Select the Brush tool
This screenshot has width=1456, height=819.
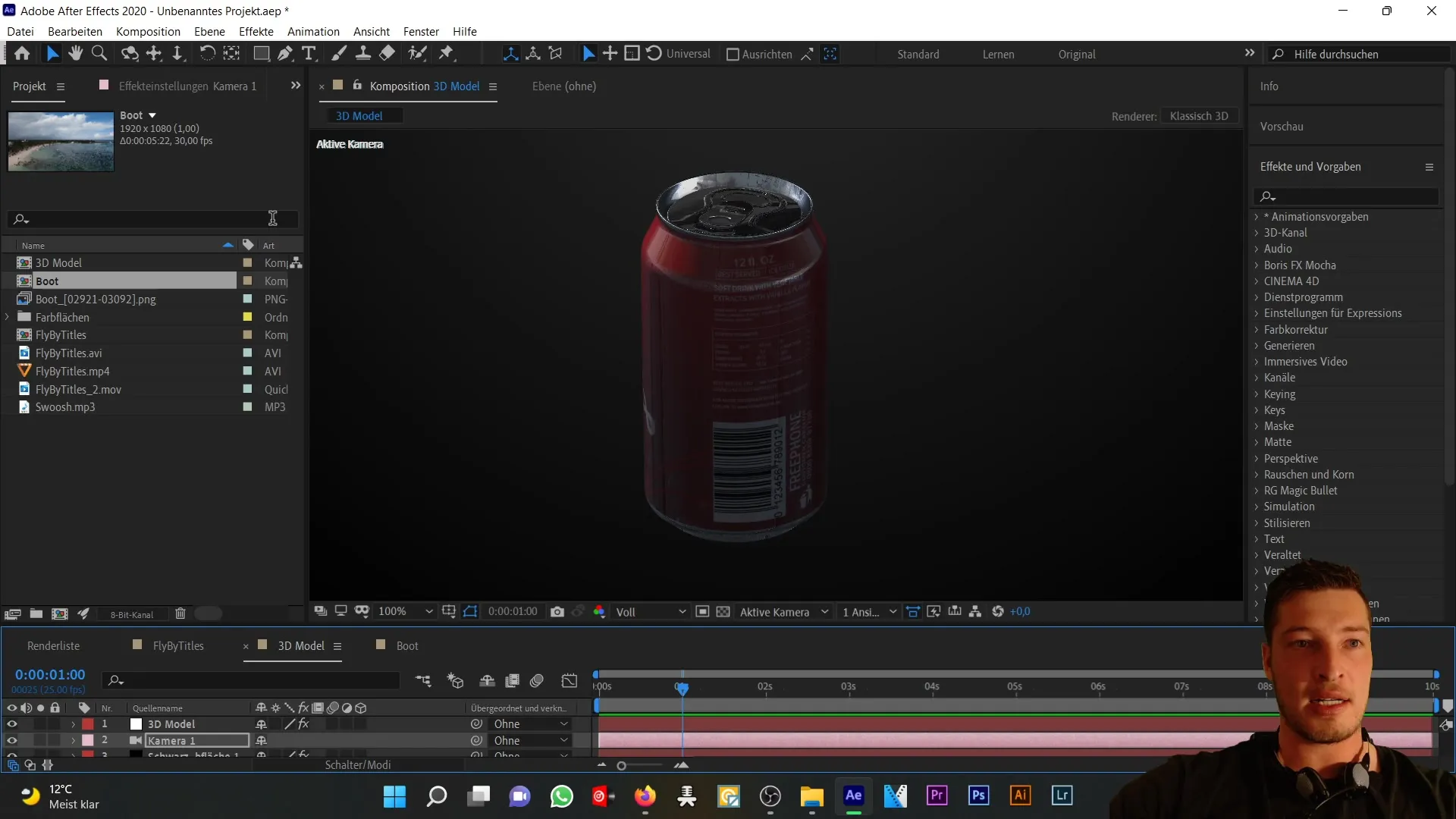[339, 54]
